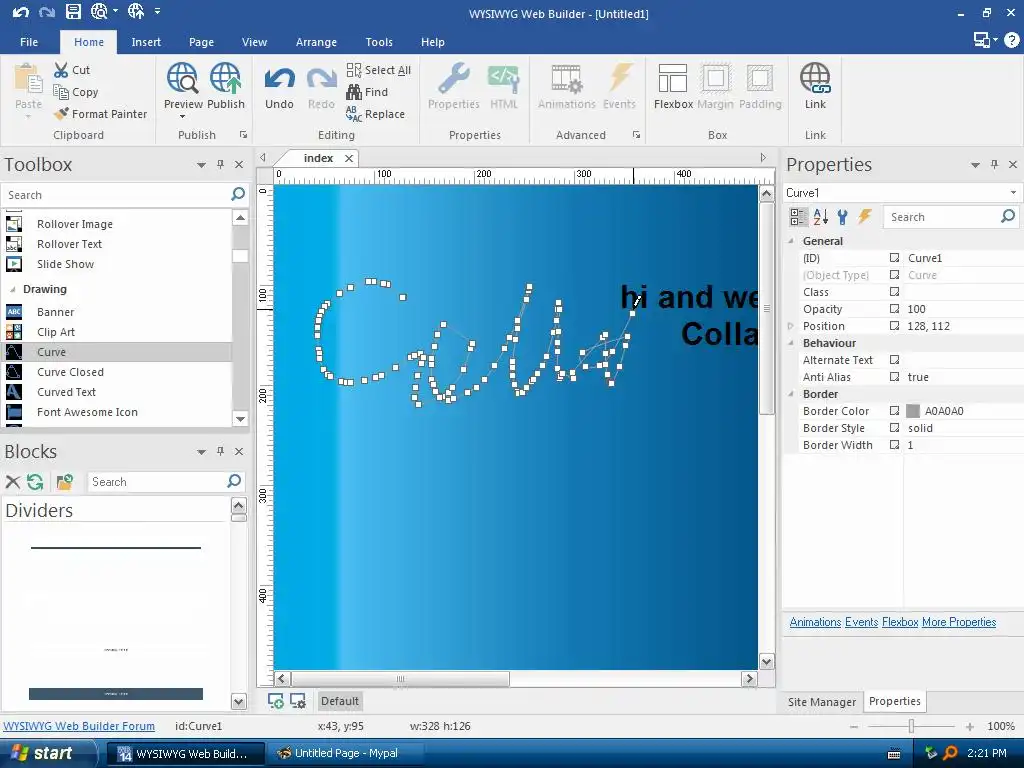Screen dimensions: 1024x768
Task: Open the Blocks folder icon
Action: [x=64, y=482]
